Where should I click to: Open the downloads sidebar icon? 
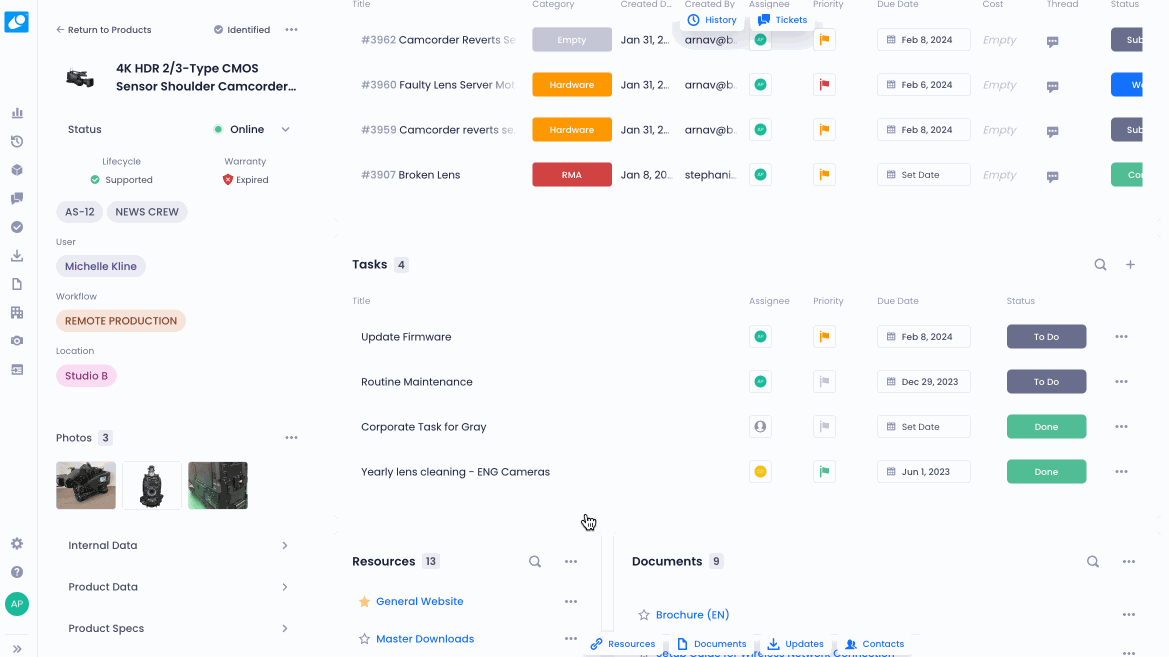(17, 256)
